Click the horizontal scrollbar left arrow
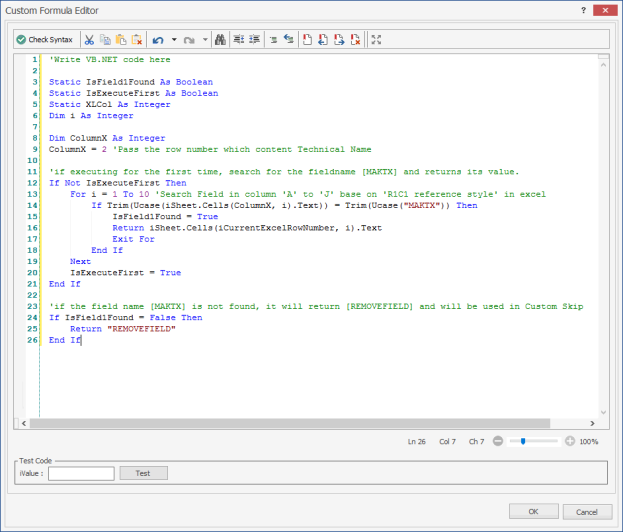 click(x=24, y=424)
